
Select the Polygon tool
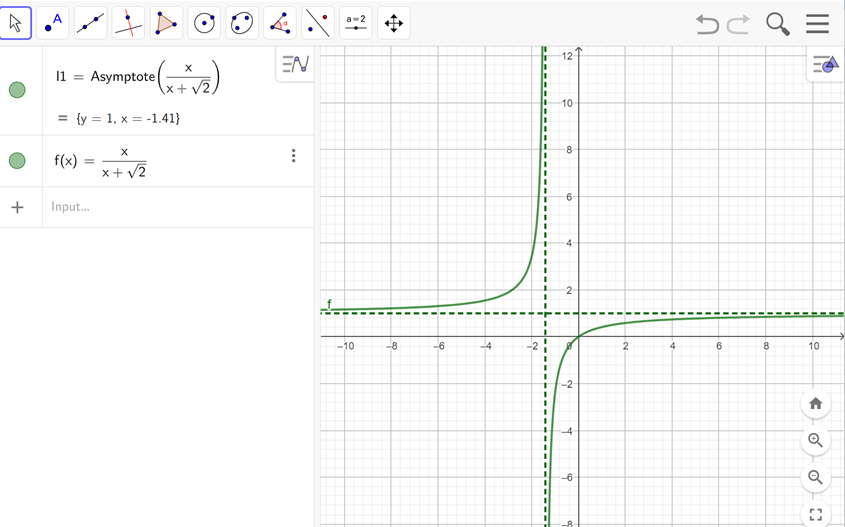166,23
